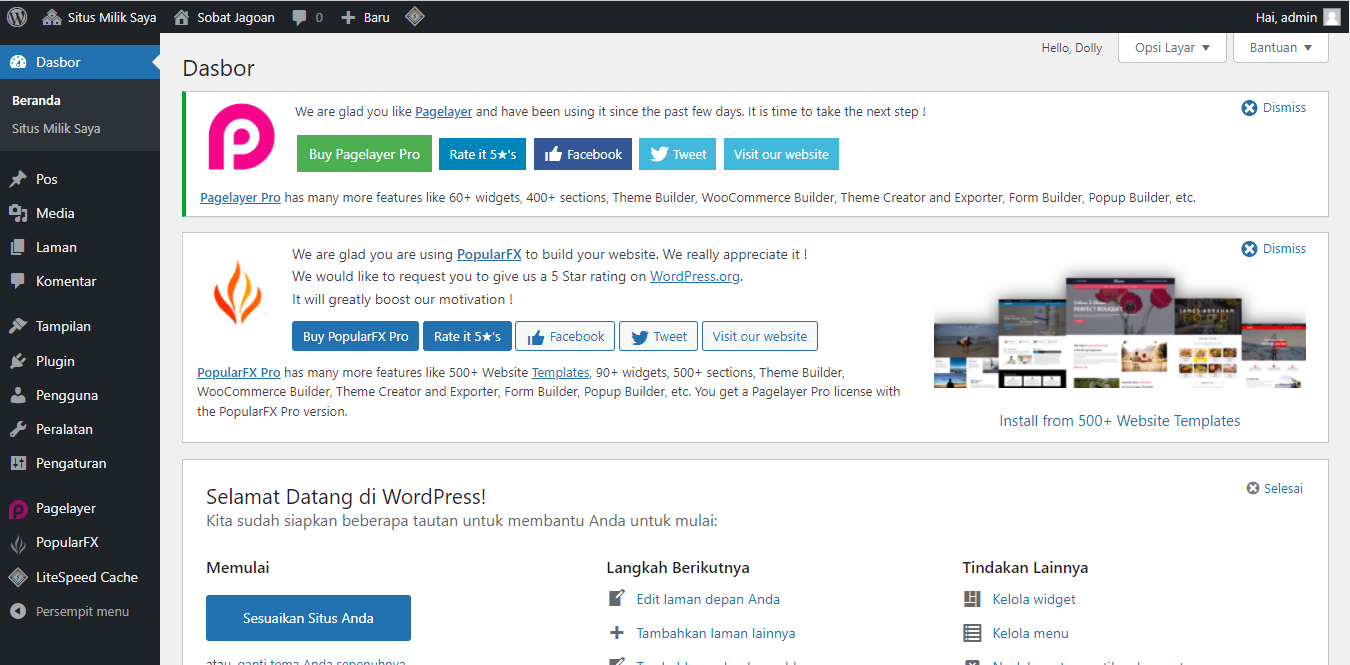The width and height of the screenshot is (1350, 665).
Task: Open Situs Milik Saya in the top admin bar
Action: (100, 17)
